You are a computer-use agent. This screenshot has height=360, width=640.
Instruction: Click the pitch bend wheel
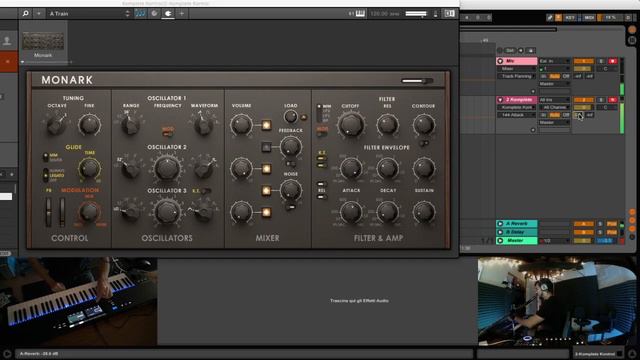point(49,212)
